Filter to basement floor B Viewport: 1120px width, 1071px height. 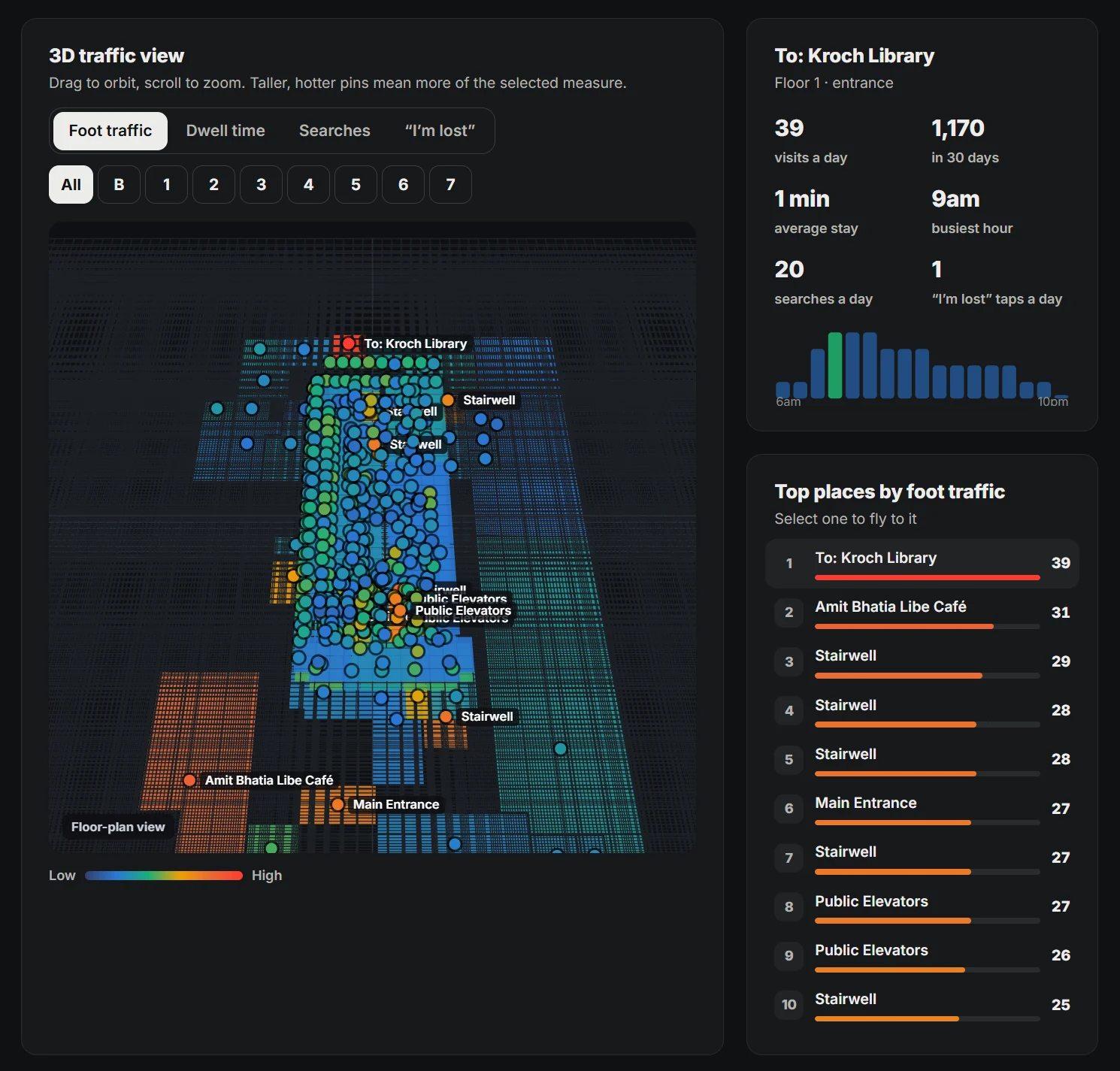click(x=119, y=185)
